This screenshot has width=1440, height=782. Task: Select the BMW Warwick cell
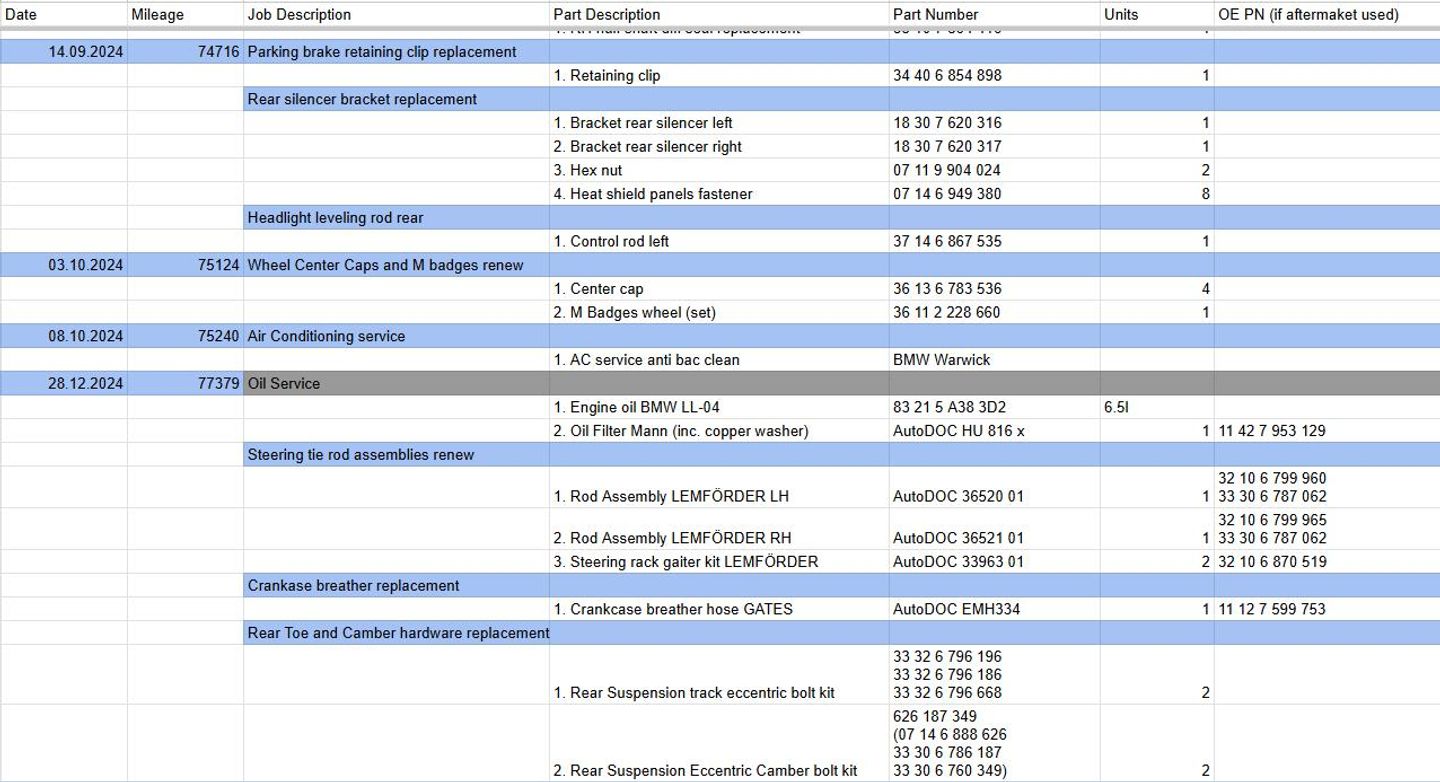(941, 360)
